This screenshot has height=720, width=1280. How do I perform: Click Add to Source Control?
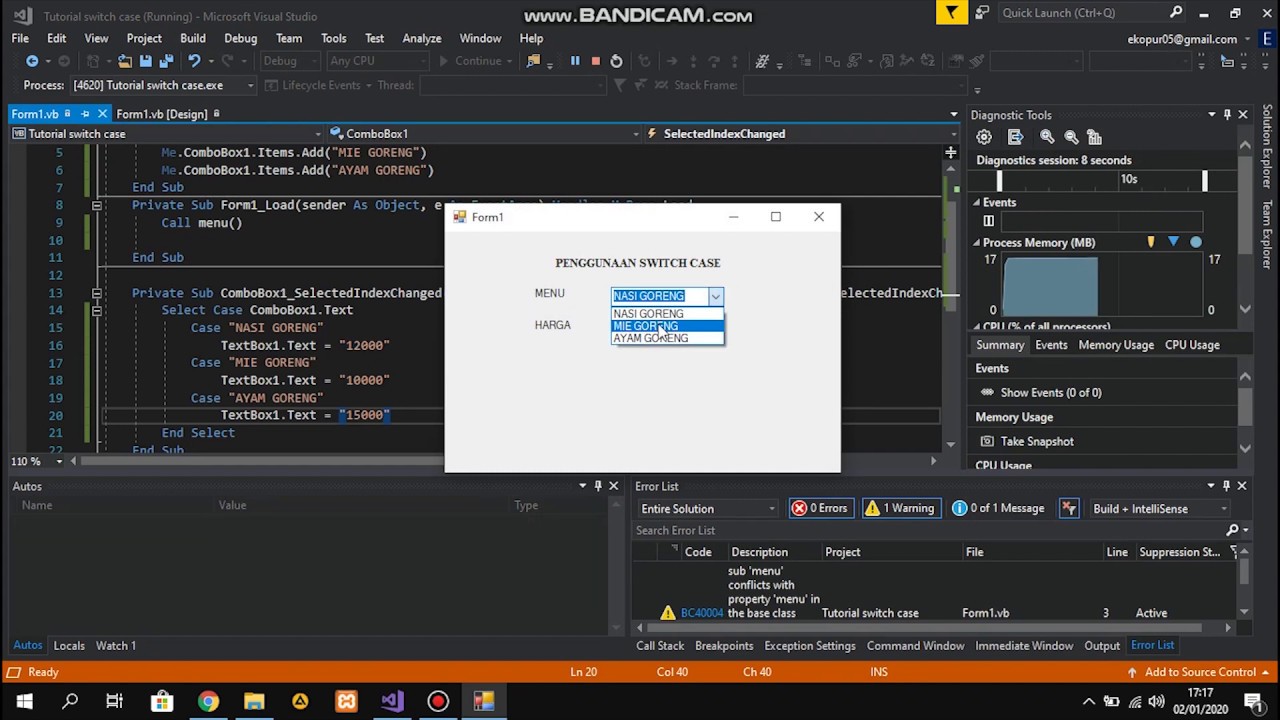pos(1200,672)
